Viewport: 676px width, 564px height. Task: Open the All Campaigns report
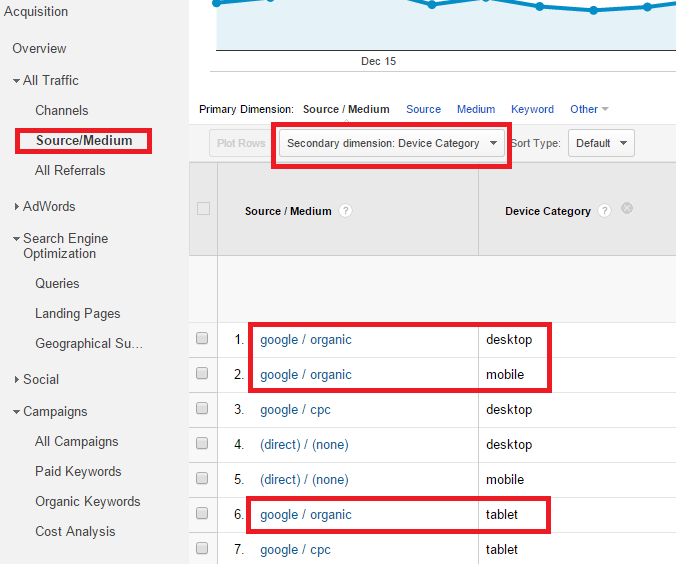tap(76, 442)
